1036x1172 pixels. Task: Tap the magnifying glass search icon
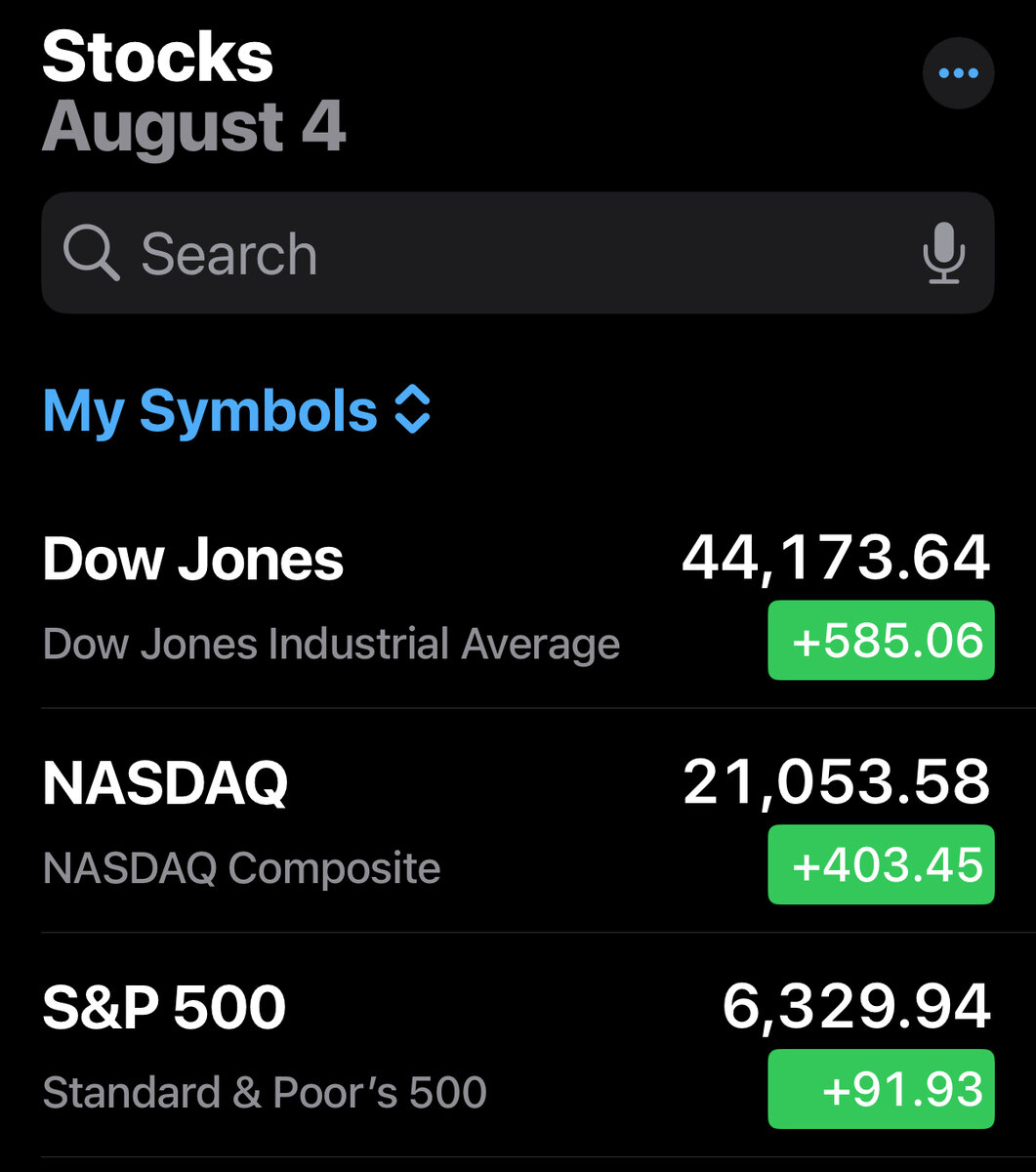91,253
